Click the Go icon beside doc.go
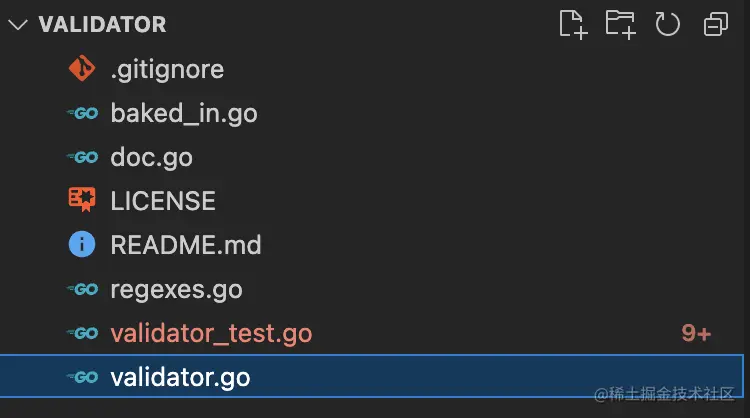 (81, 157)
